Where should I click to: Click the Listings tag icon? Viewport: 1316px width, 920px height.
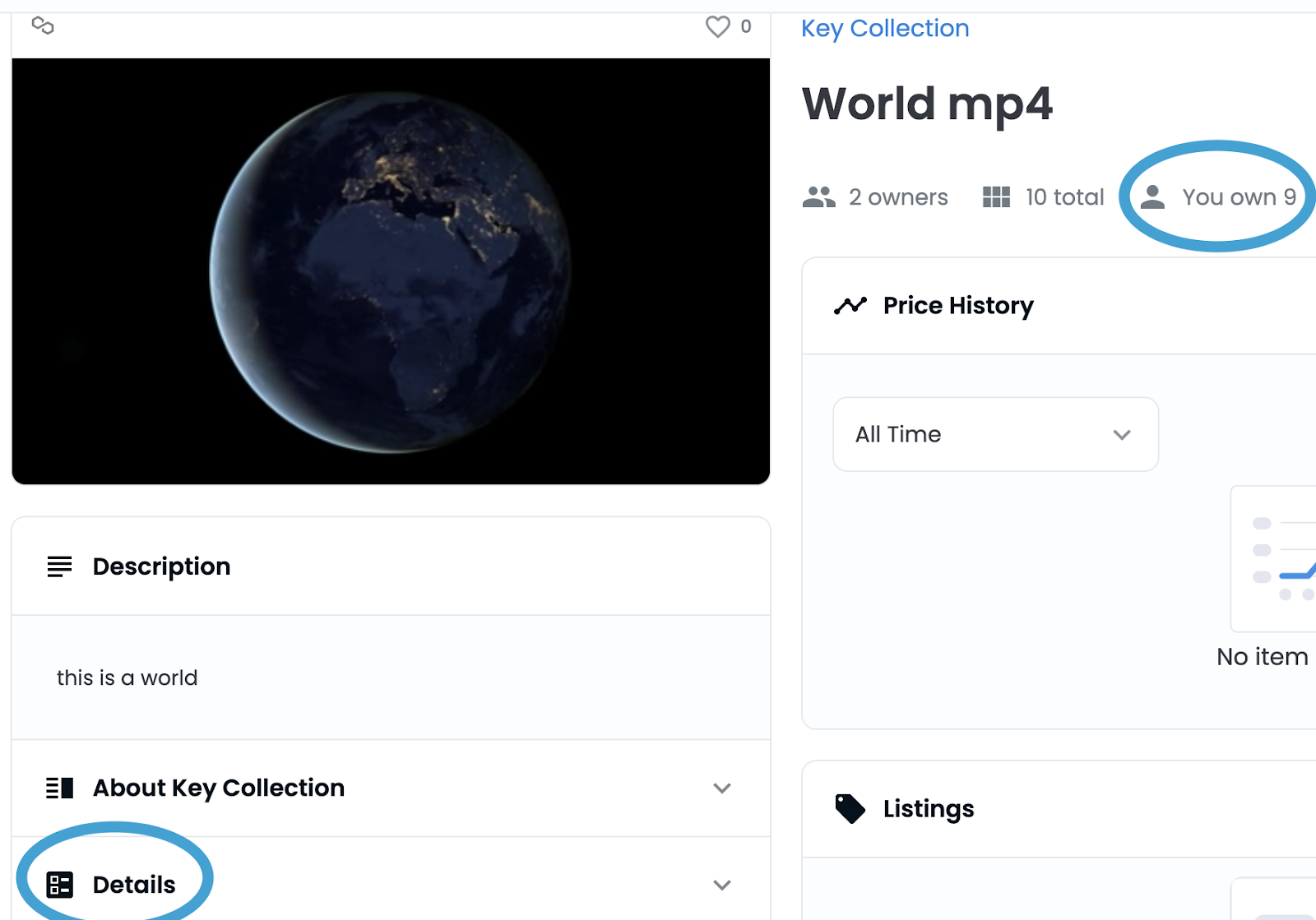pyautogui.click(x=850, y=809)
